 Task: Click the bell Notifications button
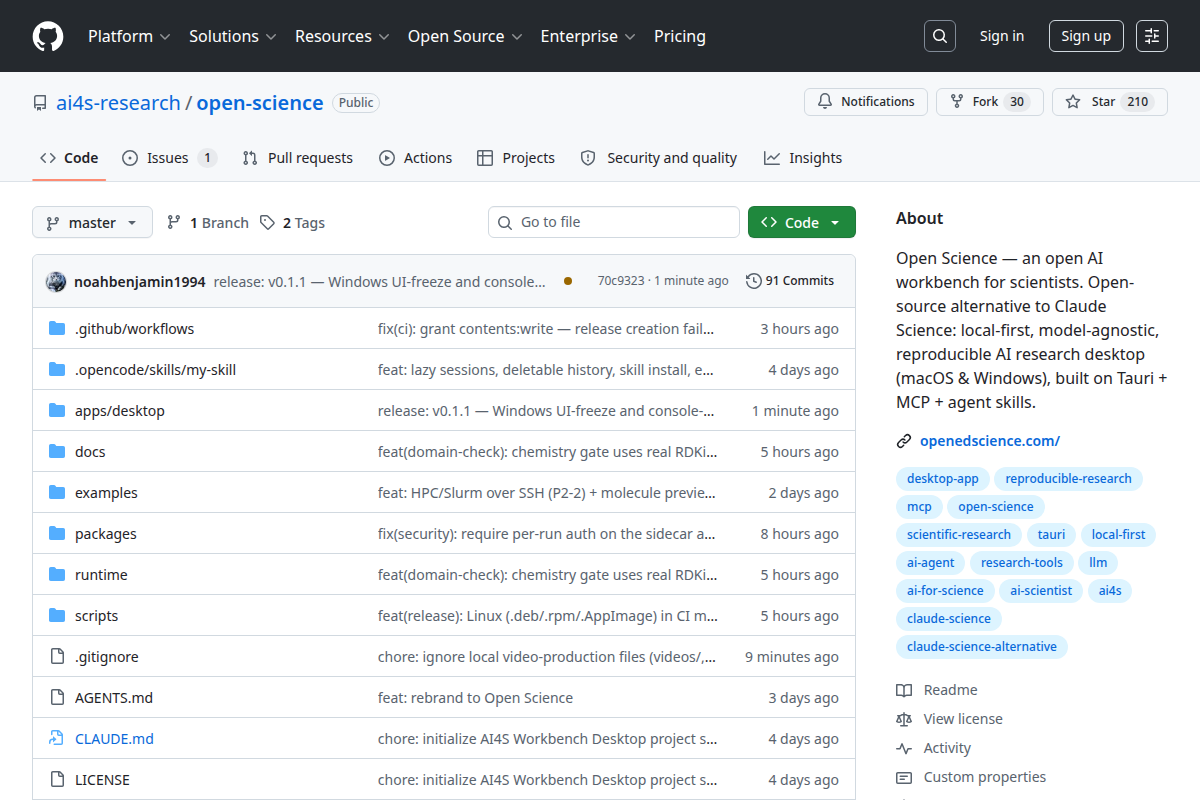866,102
